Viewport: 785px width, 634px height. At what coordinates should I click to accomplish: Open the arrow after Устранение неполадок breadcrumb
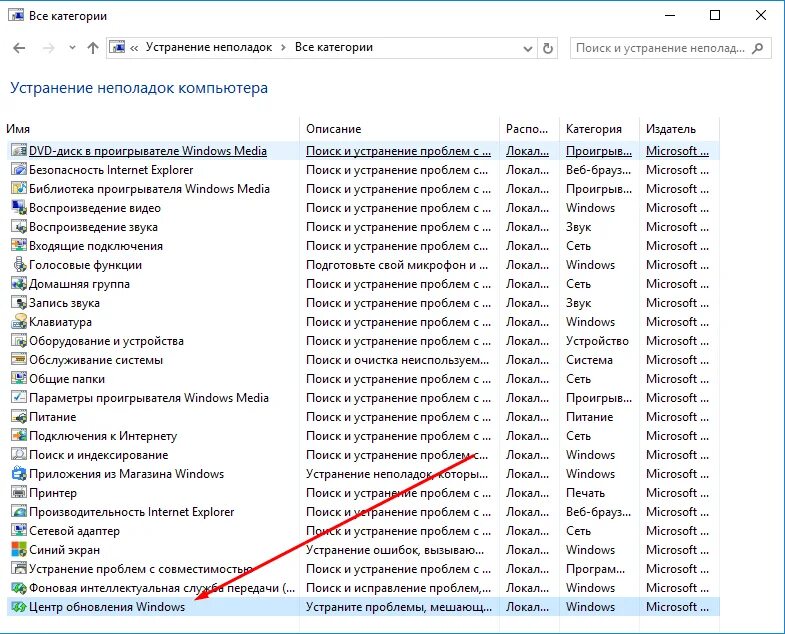click(283, 48)
